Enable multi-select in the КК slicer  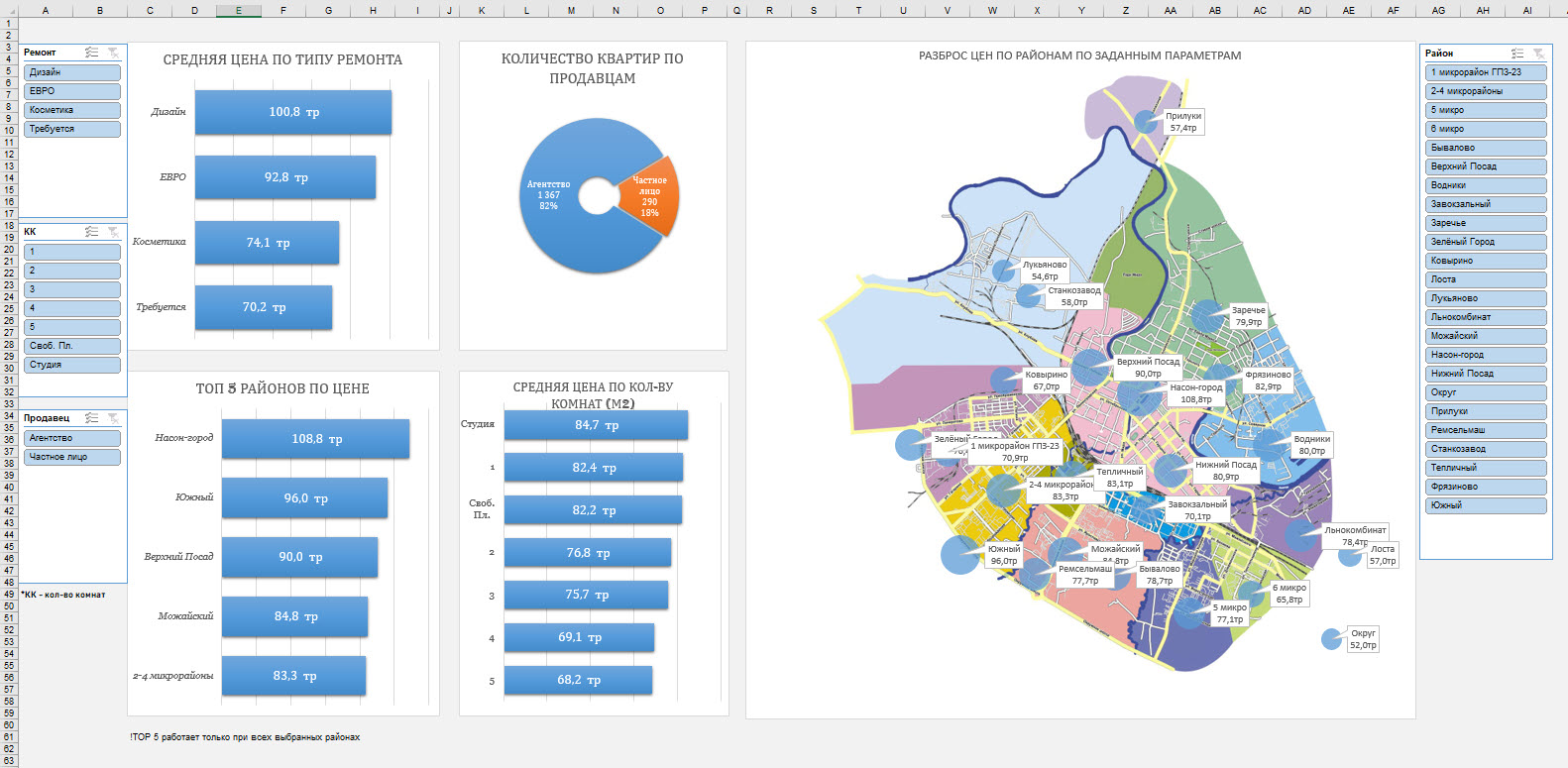coord(91,232)
